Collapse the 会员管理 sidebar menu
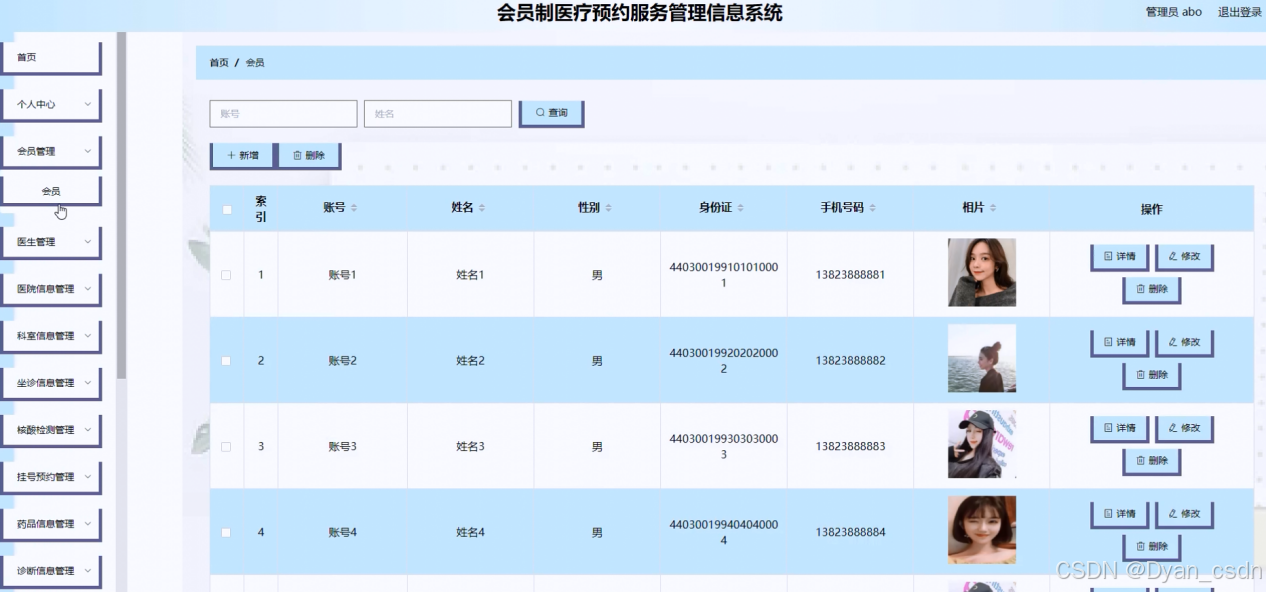1266x592 pixels. click(51, 151)
